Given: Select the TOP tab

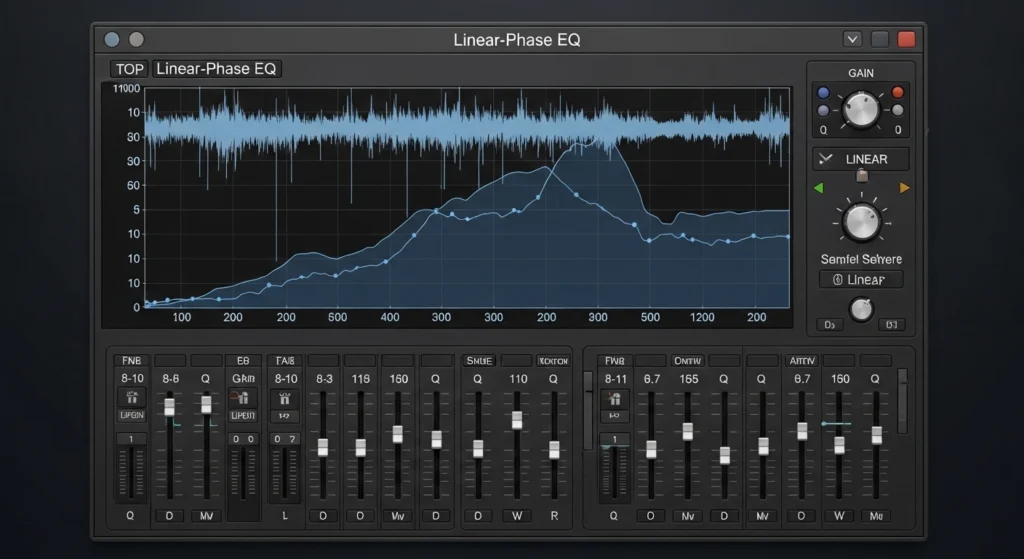Looking at the screenshot, I should [129, 69].
